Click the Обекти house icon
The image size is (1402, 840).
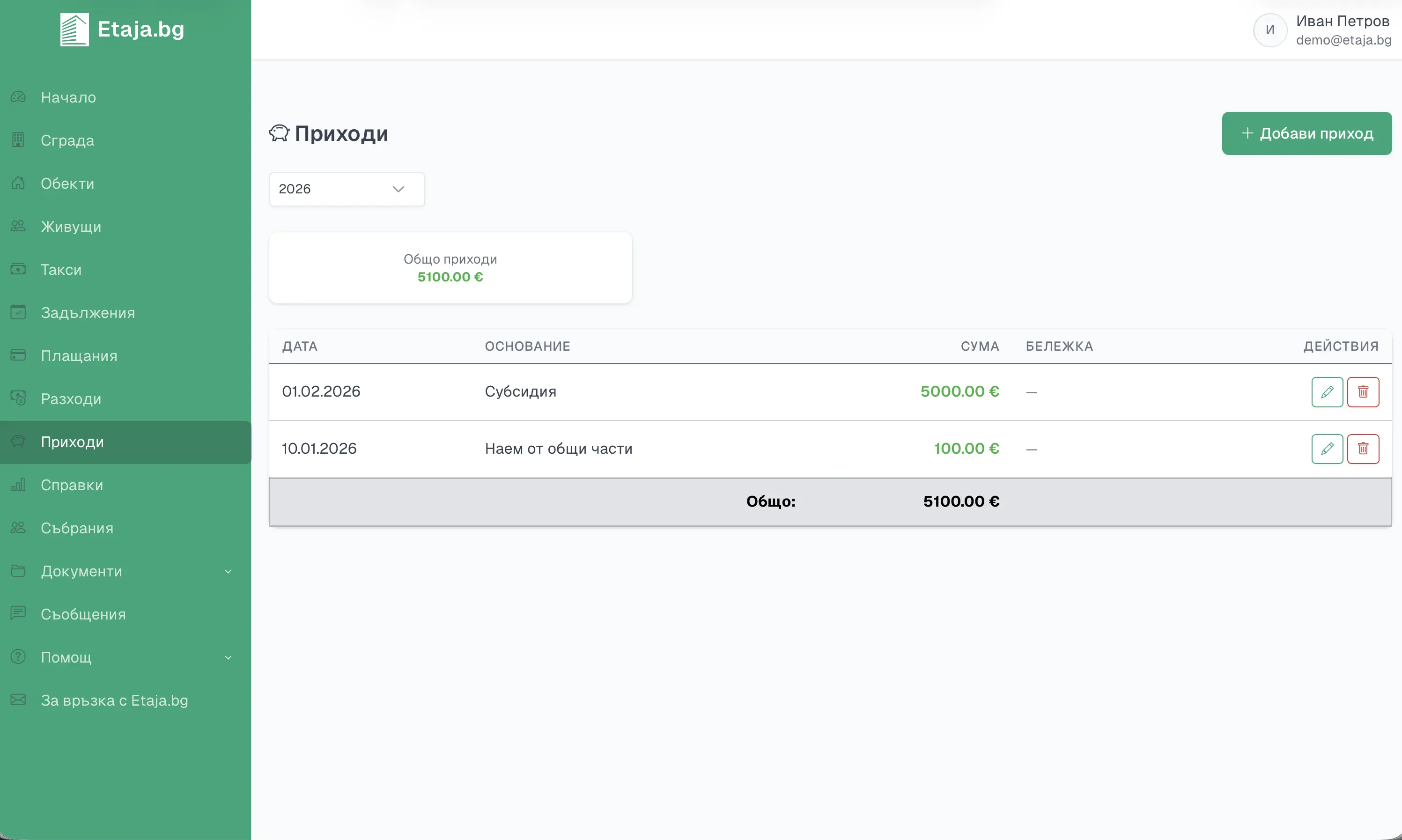click(x=18, y=183)
